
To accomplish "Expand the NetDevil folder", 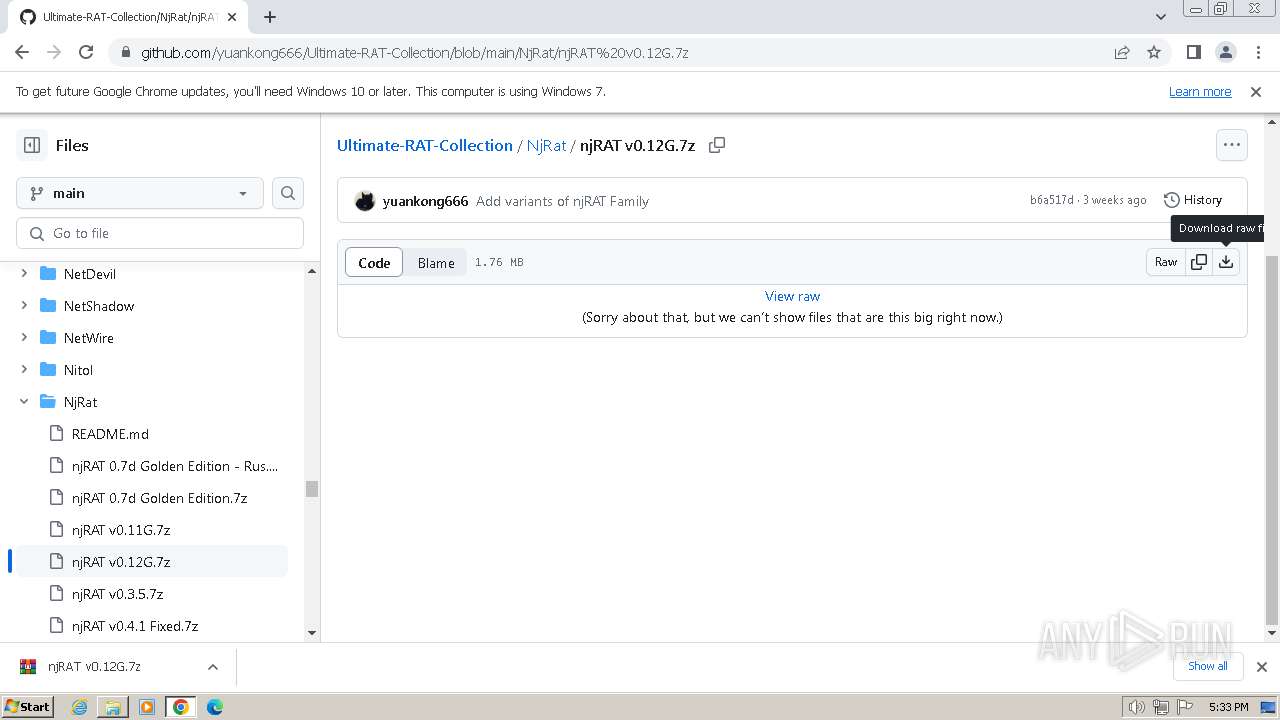I will click(x=24, y=274).
